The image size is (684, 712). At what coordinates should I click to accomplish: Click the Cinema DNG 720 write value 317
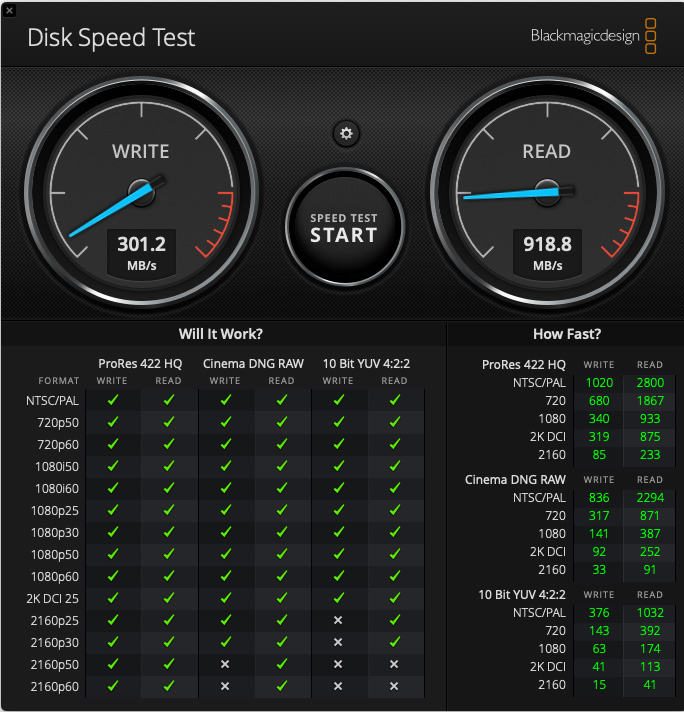(x=599, y=516)
